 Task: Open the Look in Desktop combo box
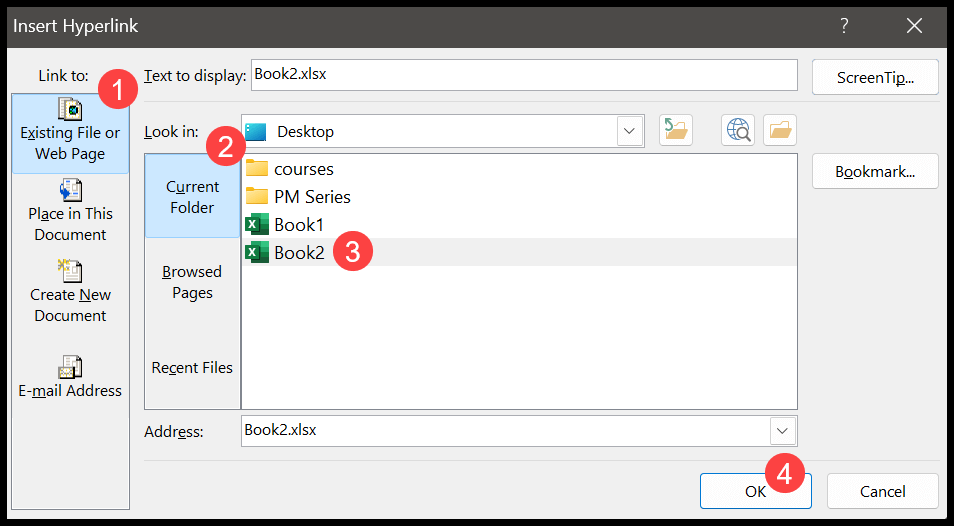[x=443, y=131]
